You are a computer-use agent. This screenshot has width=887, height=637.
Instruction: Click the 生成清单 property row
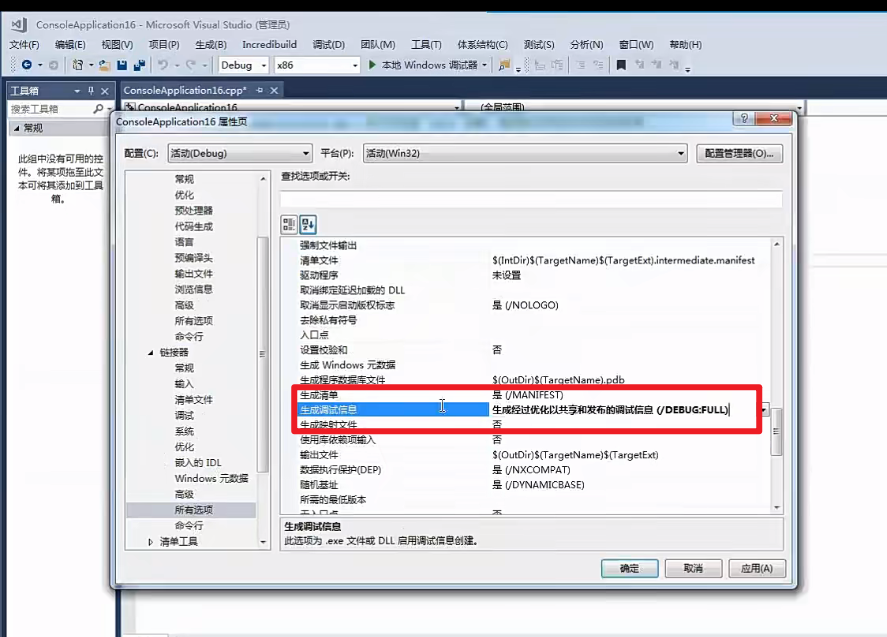[527, 395]
